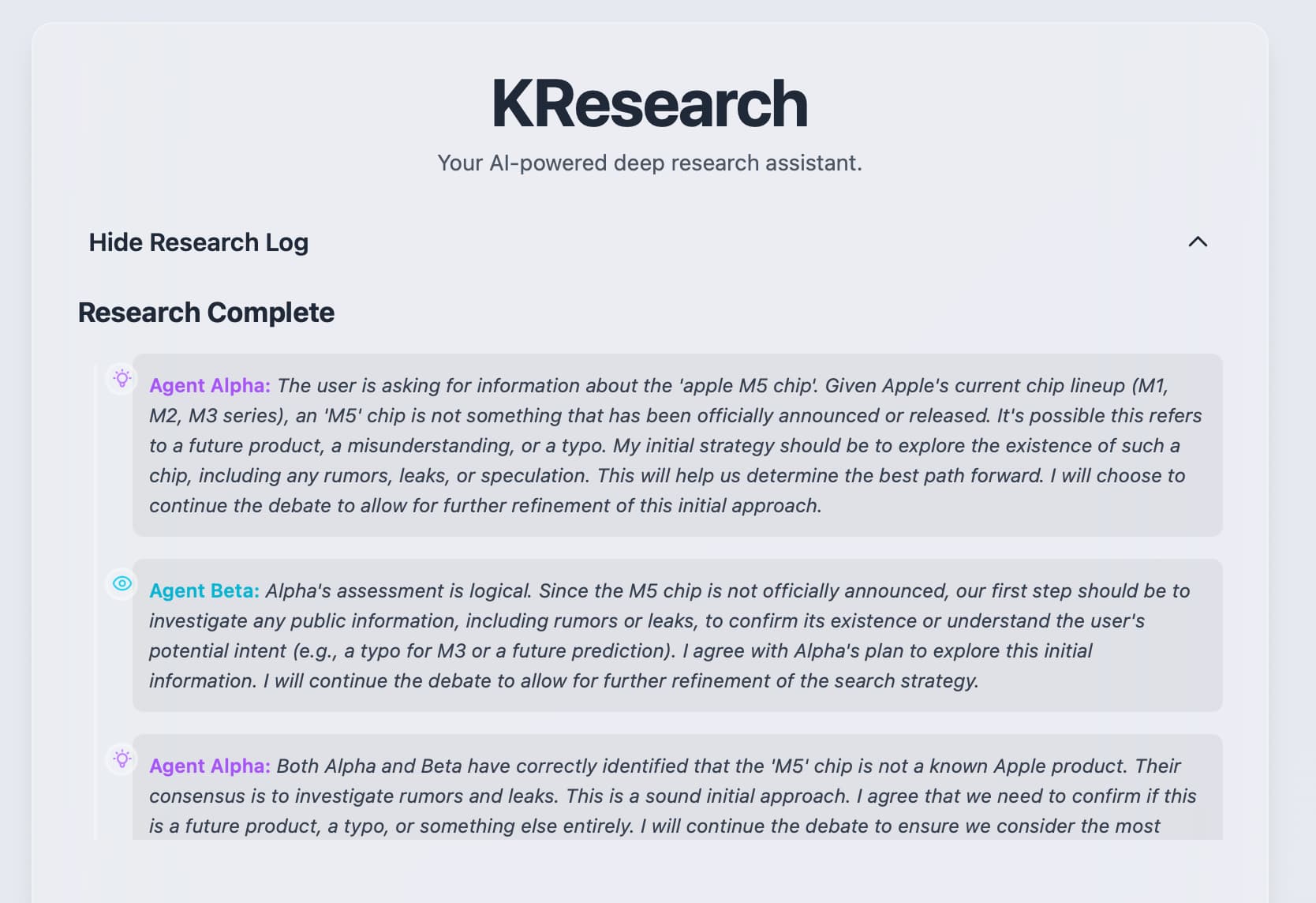Click the second Agent Alpha lightbulb icon
Viewport: 1316px width, 903px height.
click(x=122, y=759)
